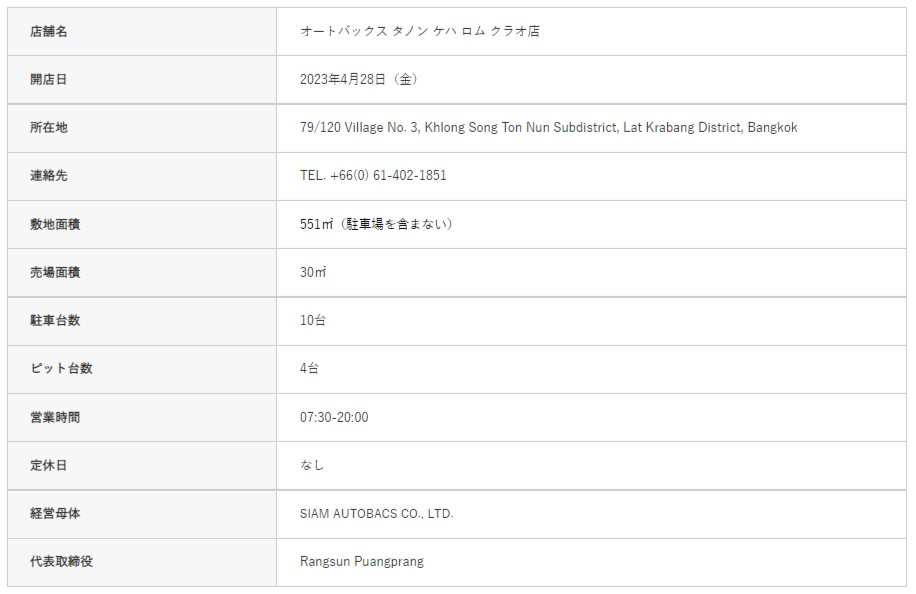Click the 30㎡ sales floor value
Image resolution: width=916 pixels, height=594 pixels.
(x=313, y=272)
